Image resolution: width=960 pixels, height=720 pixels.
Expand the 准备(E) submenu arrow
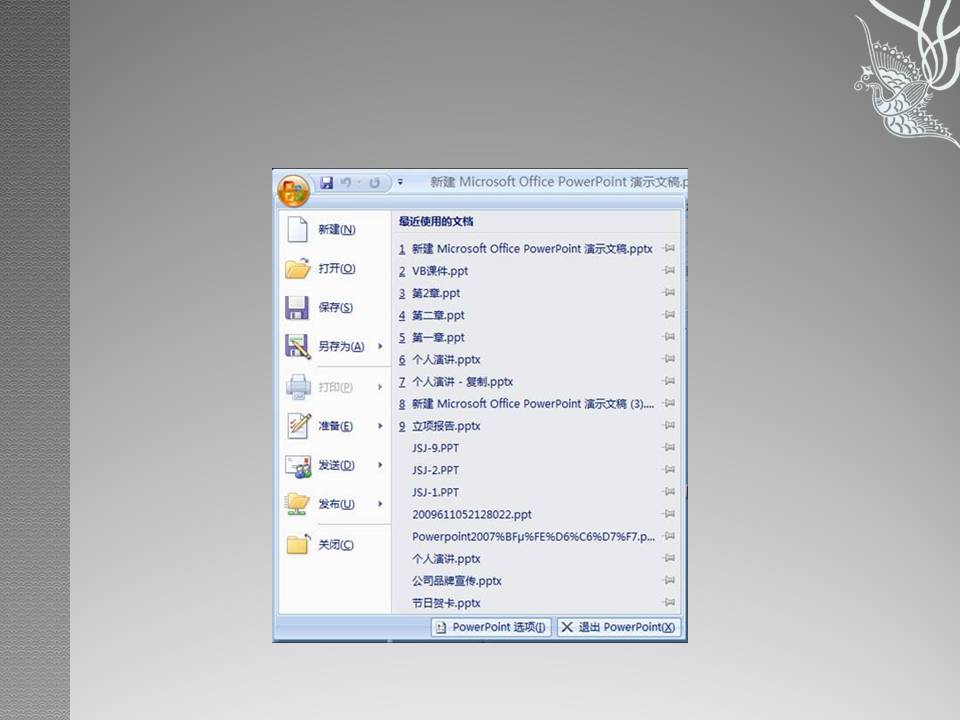pos(380,426)
